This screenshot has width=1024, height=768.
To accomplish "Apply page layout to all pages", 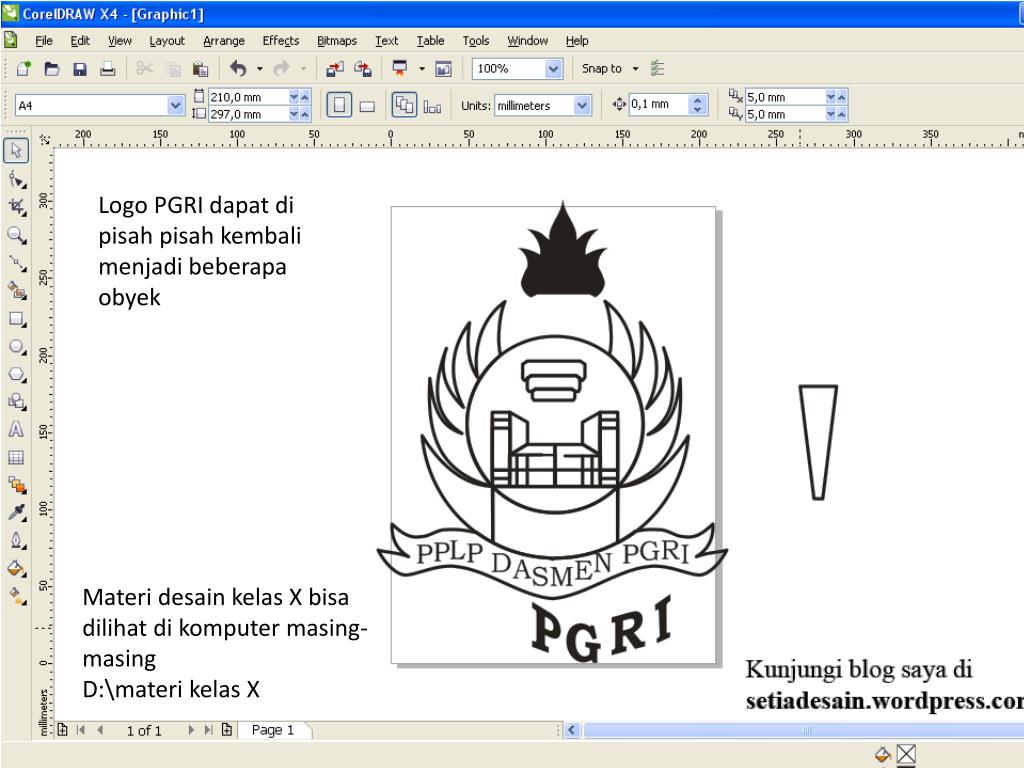I will click(404, 105).
